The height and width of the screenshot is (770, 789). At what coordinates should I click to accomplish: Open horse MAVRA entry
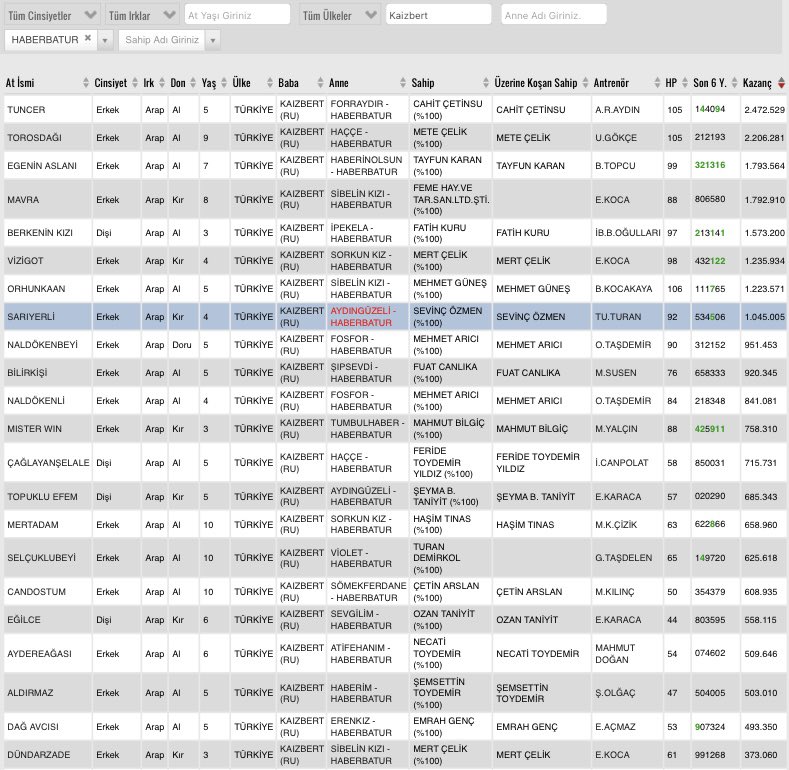tap(23, 200)
